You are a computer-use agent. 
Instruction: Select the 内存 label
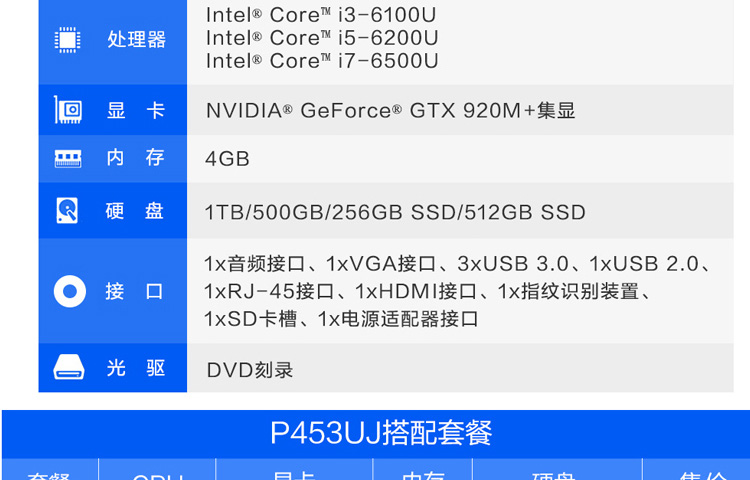[135, 157]
